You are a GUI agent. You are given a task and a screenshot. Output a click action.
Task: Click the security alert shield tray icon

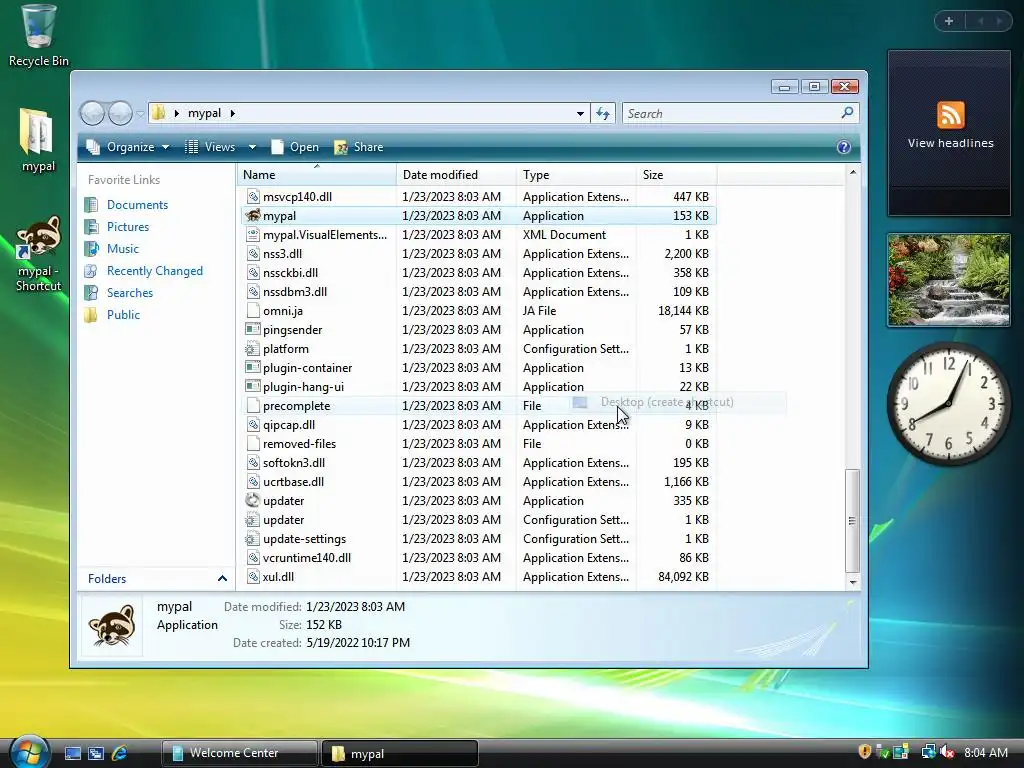tap(865, 752)
